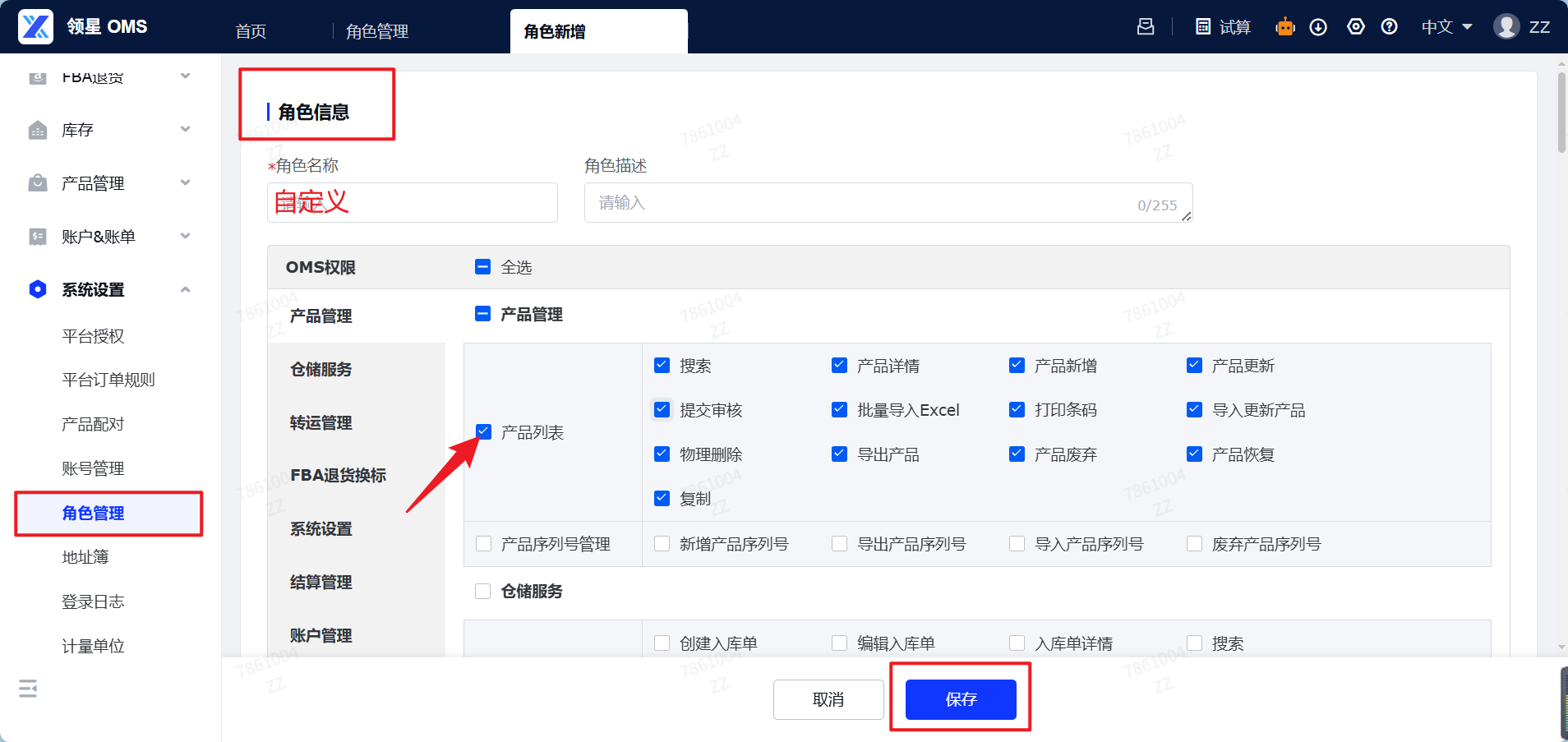The width and height of the screenshot is (1568, 742).
Task: Click the 账户&账单 sidebar icon
Action: [x=38, y=237]
